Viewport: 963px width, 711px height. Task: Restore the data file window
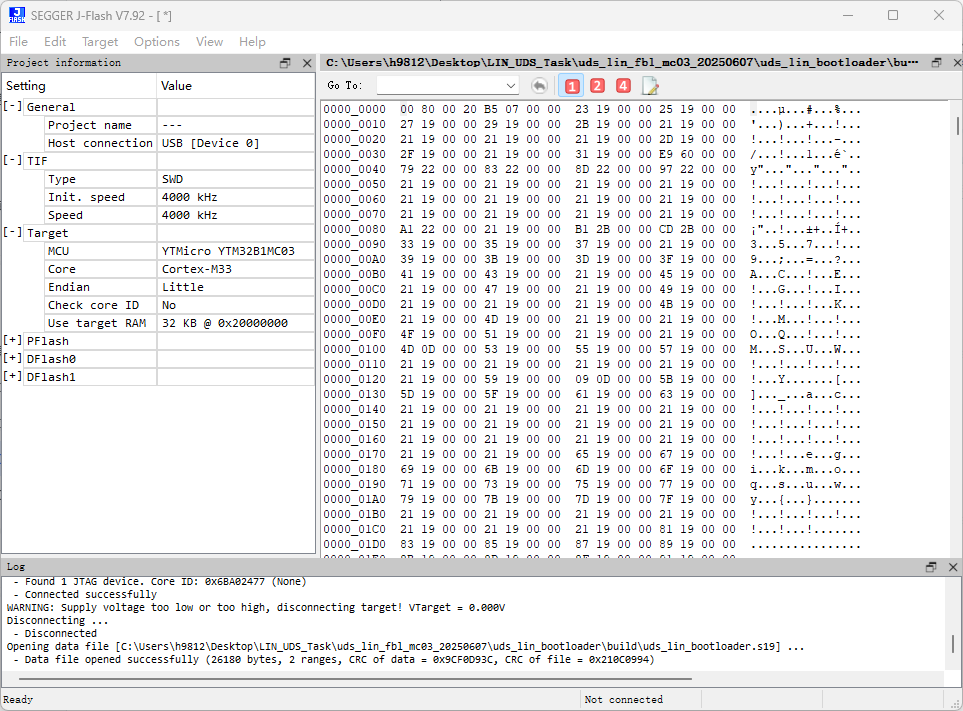point(937,63)
